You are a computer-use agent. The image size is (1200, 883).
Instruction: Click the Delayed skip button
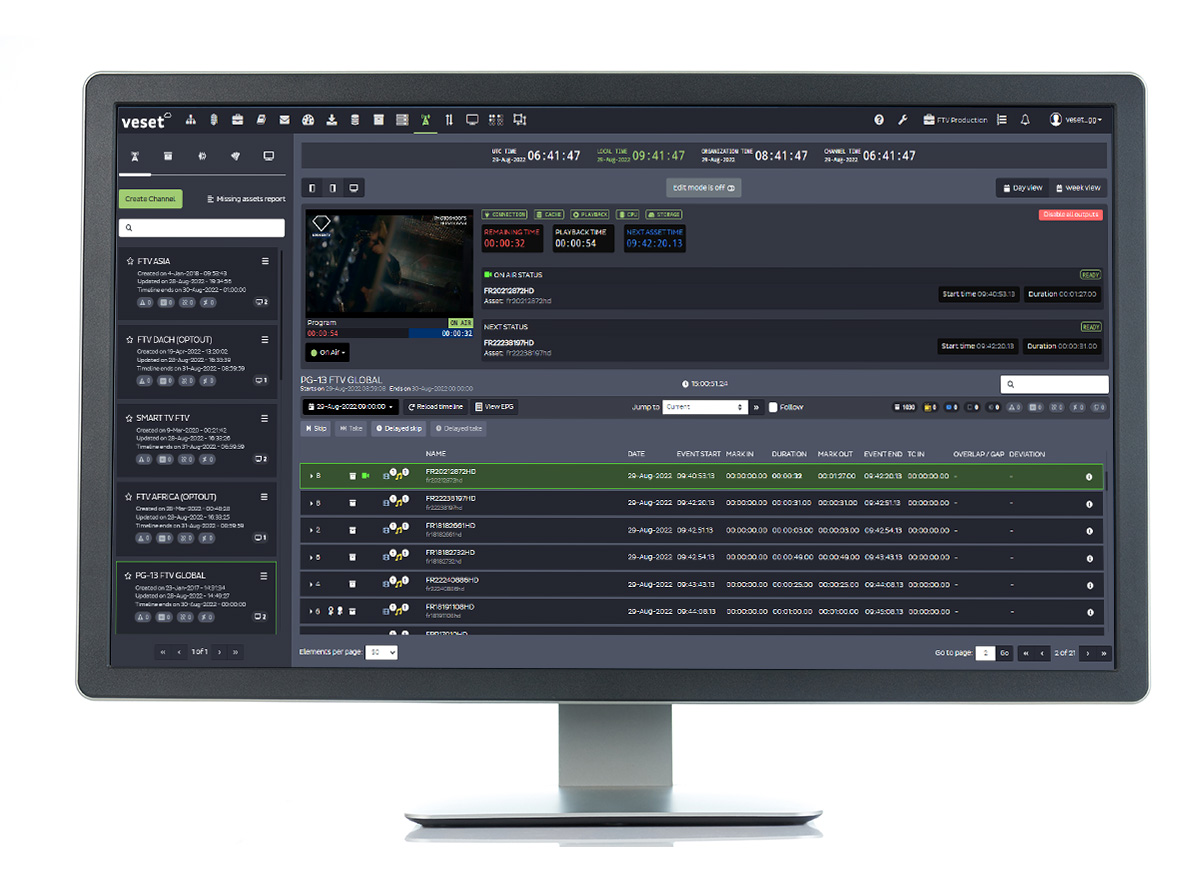click(x=398, y=428)
